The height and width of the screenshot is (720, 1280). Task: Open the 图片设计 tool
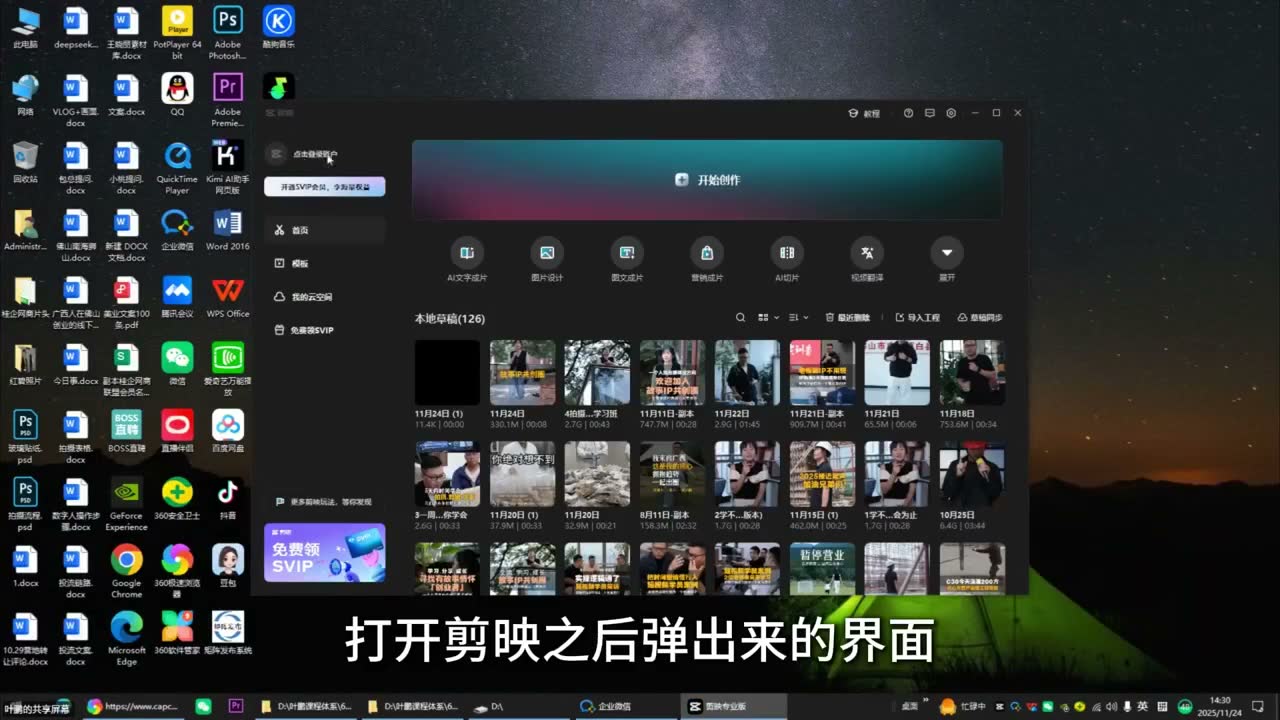pos(547,260)
